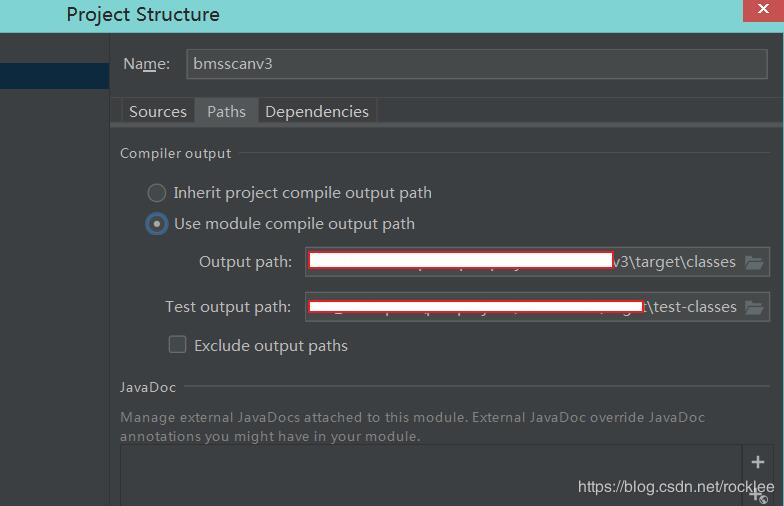The height and width of the screenshot is (506, 784).
Task: Click the add JavaDoc URL globe-plus icon
Action: point(759,496)
